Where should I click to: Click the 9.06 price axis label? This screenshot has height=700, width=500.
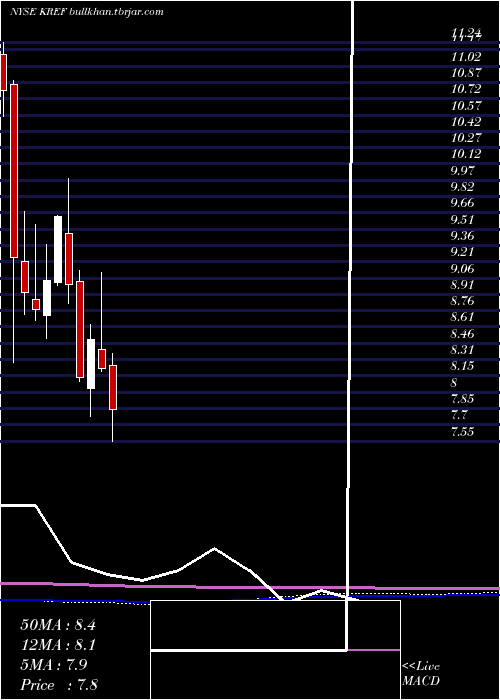463,269
